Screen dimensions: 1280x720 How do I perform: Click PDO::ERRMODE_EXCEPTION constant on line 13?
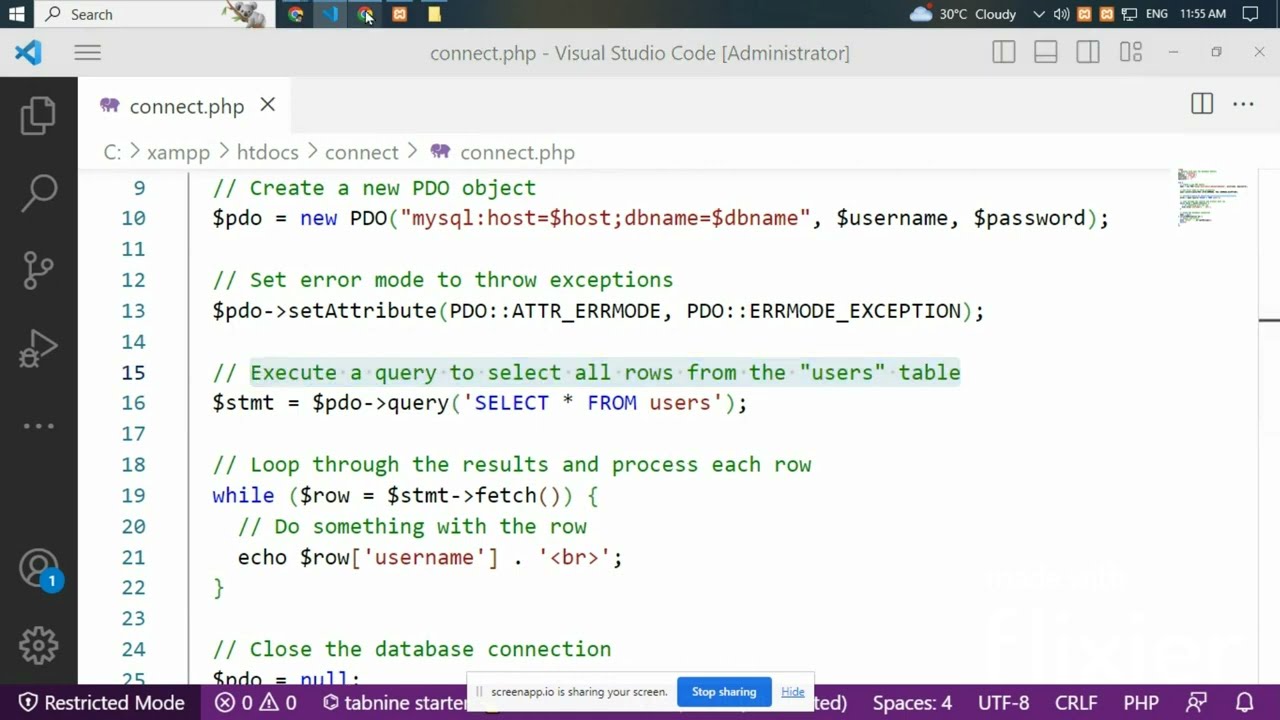pyautogui.click(x=823, y=311)
